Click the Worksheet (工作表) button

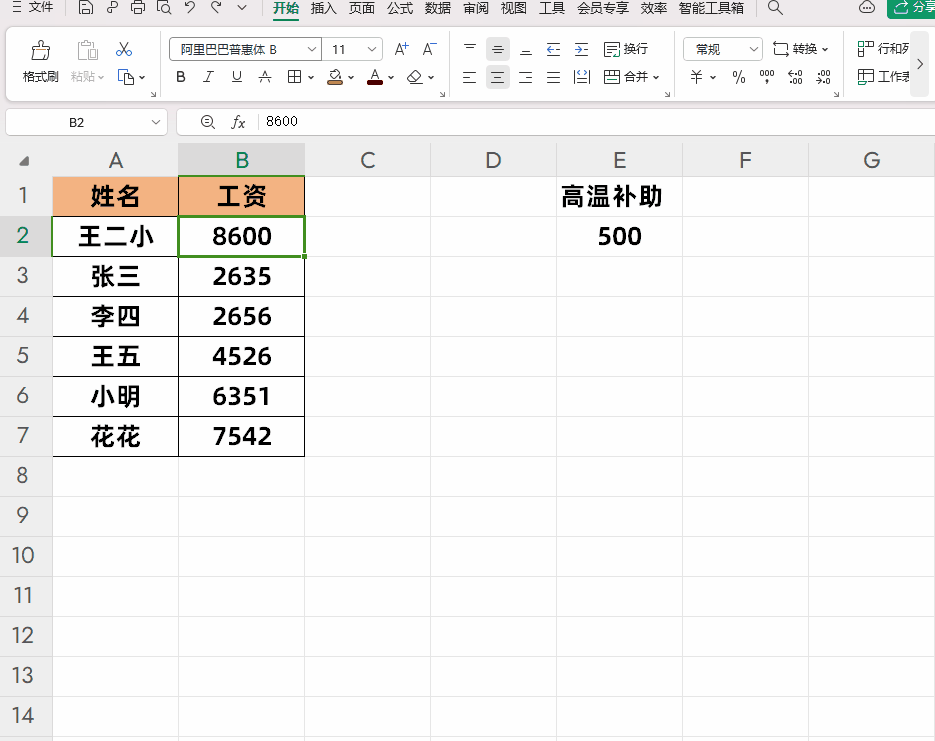[884, 77]
